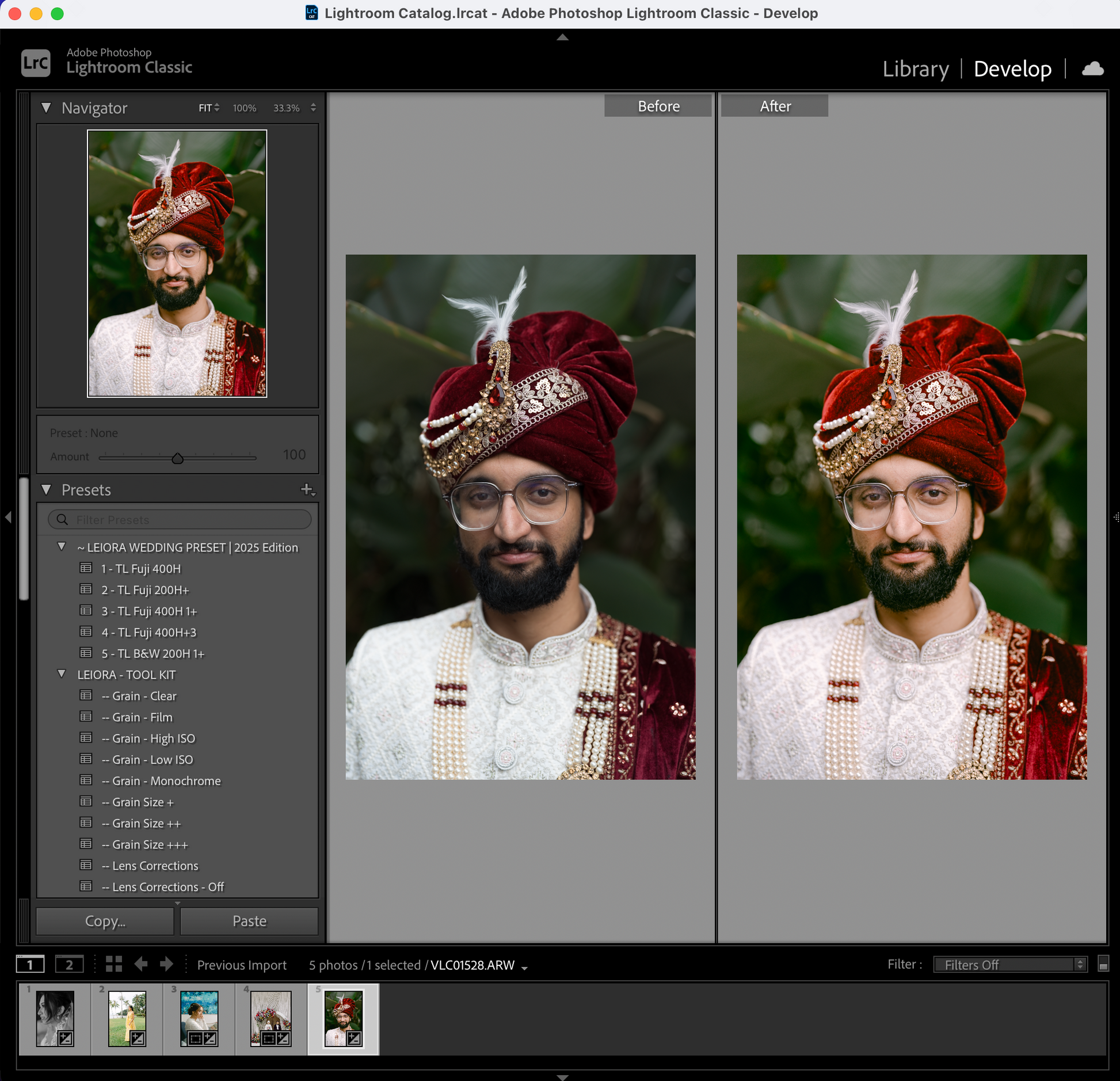Click the cloud sync status icon
The height and width of the screenshot is (1081, 1120).
1092,69
